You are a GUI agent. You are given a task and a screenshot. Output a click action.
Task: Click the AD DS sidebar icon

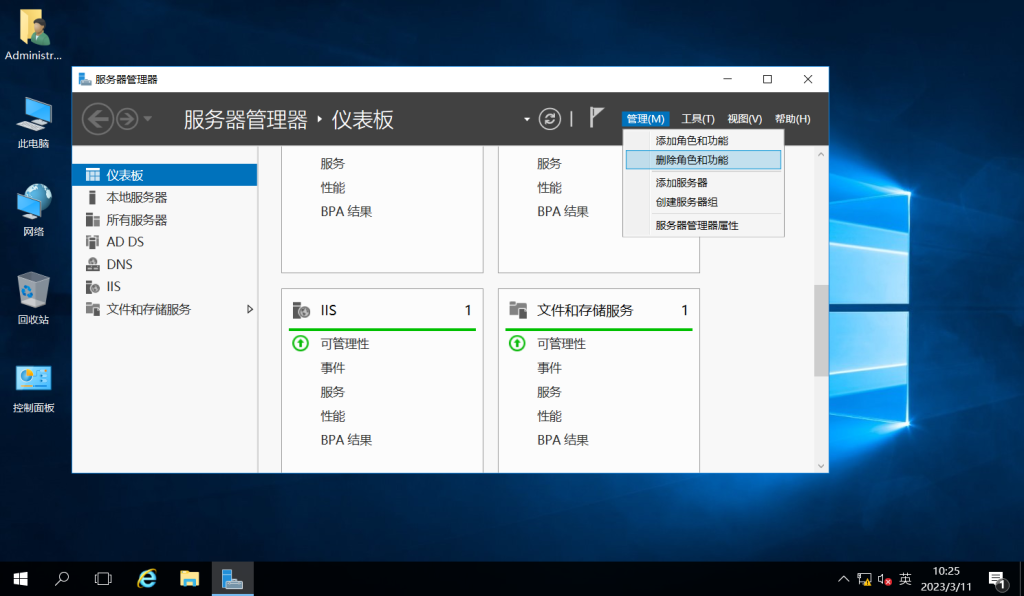[93, 242]
